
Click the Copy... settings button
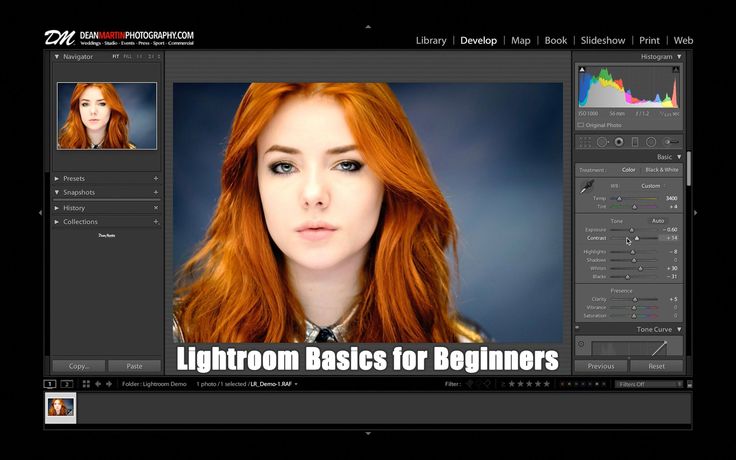[x=78, y=366]
